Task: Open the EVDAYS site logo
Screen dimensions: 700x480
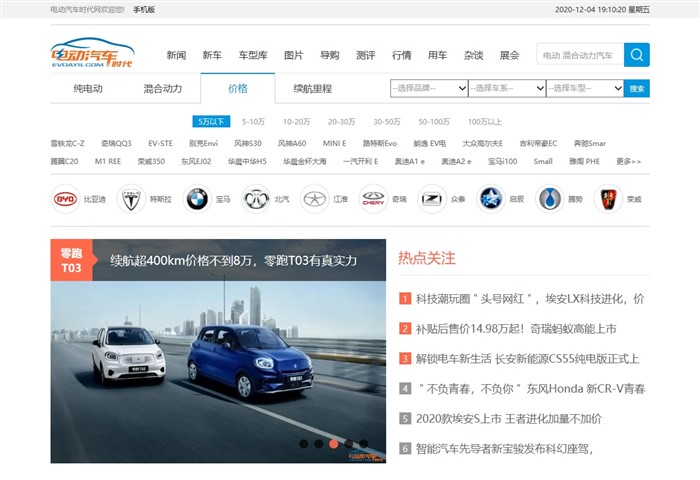Action: 92,53
